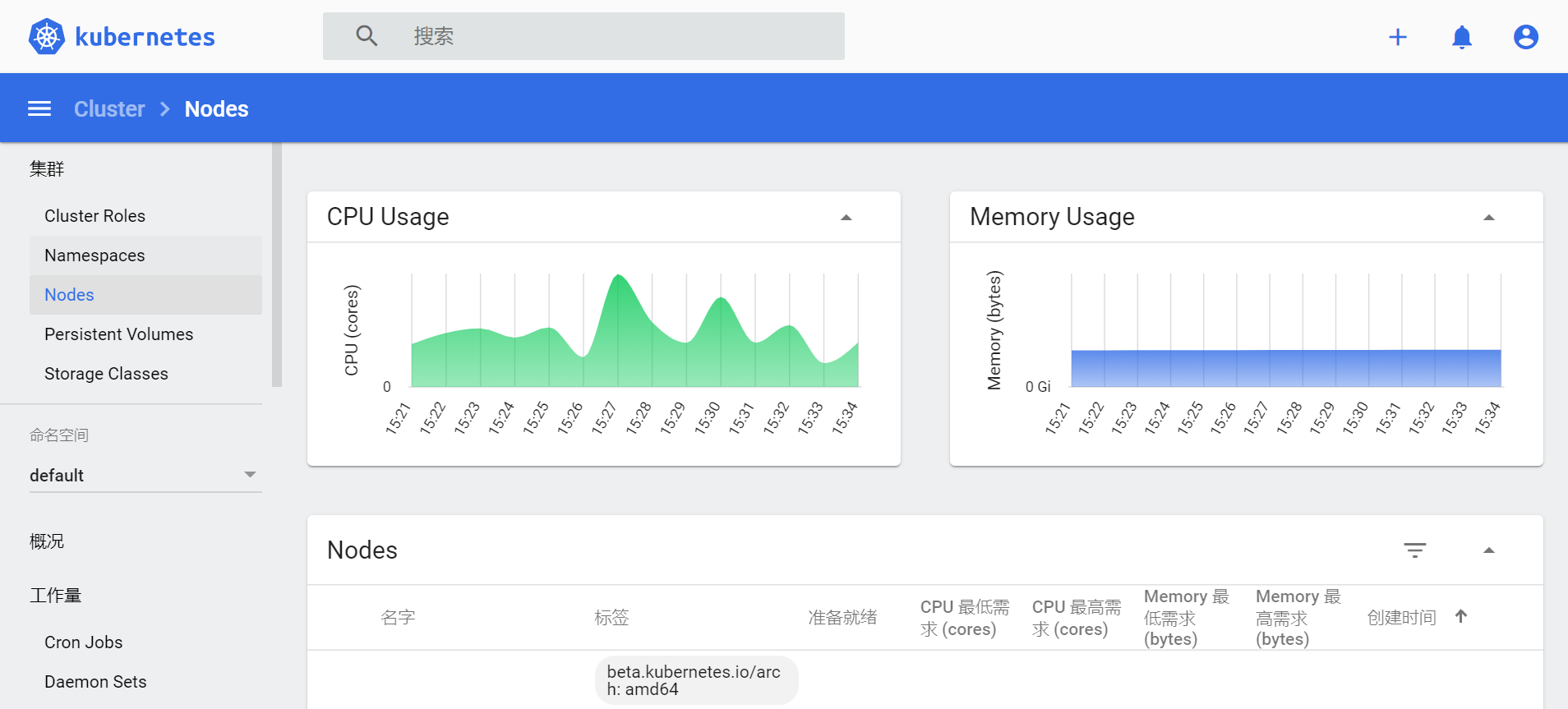This screenshot has width=1568, height=709.
Task: Click the sidebar vertical scrollbar
Action: (x=277, y=265)
